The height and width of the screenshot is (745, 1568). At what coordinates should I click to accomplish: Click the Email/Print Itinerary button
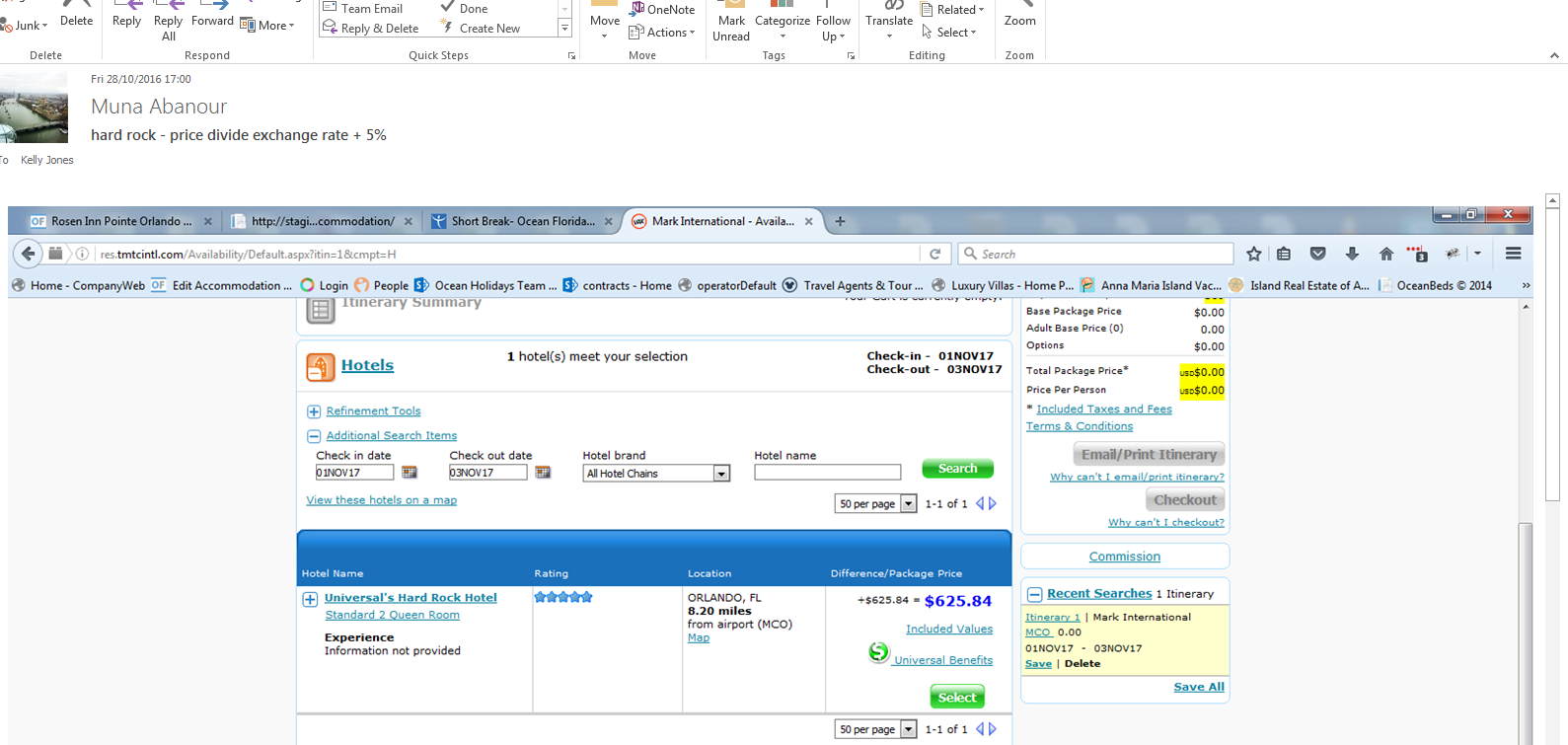click(1149, 454)
